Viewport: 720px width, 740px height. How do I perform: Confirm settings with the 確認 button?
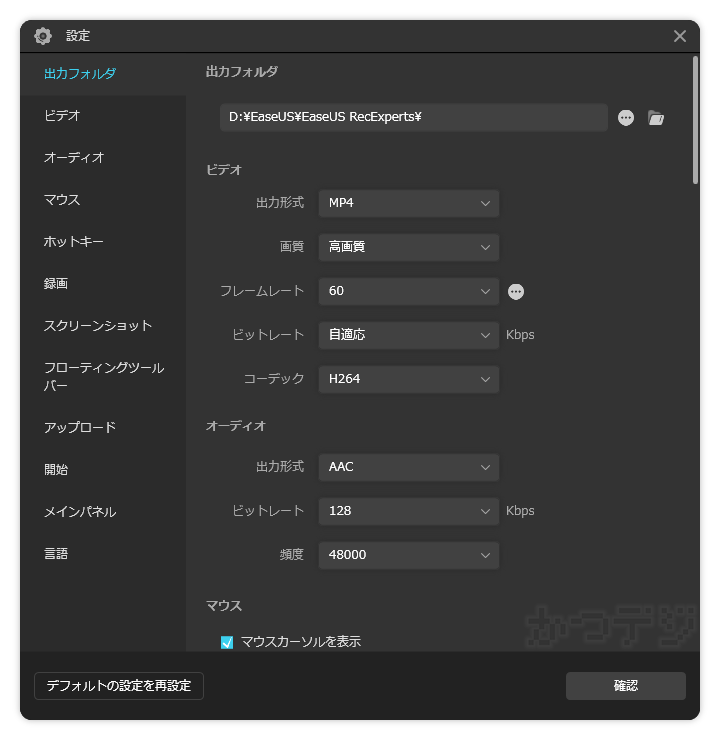click(x=626, y=686)
